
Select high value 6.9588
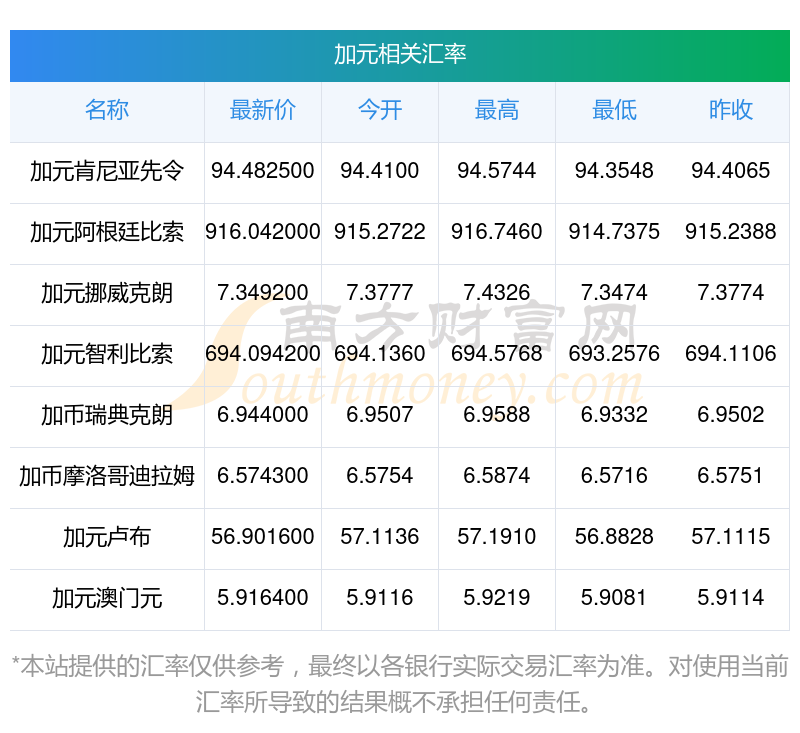pos(497,415)
